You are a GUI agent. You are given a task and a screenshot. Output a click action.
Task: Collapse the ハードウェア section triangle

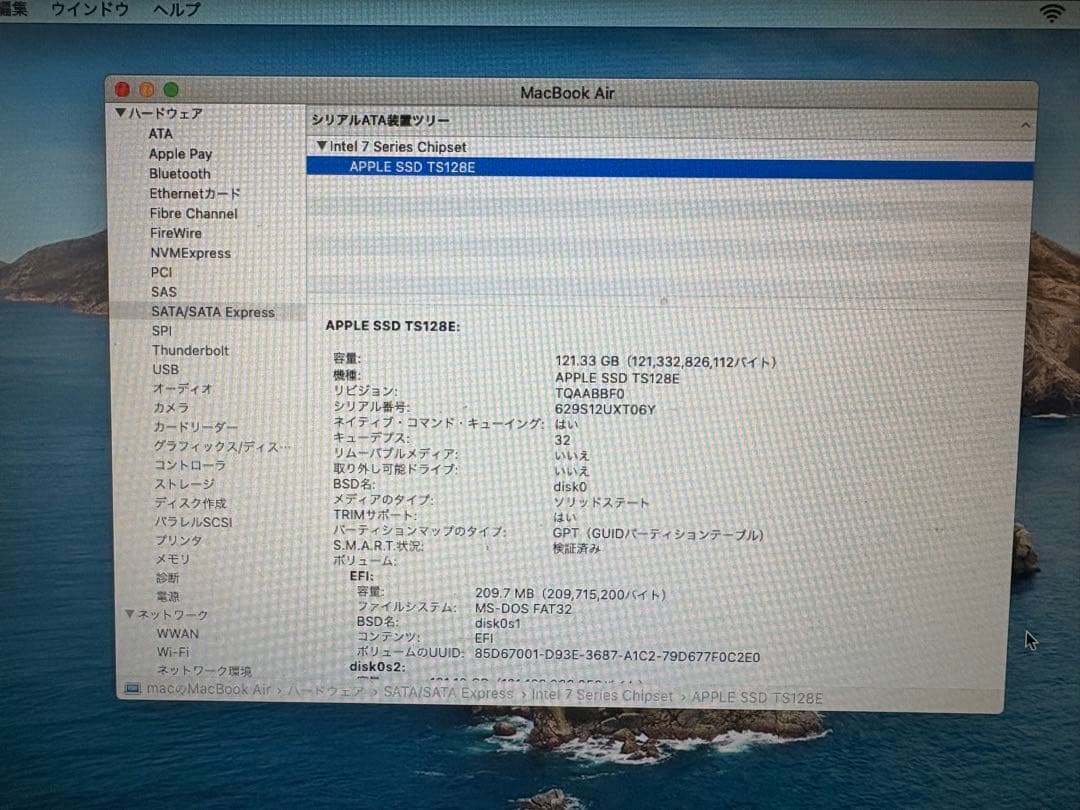click(121, 112)
